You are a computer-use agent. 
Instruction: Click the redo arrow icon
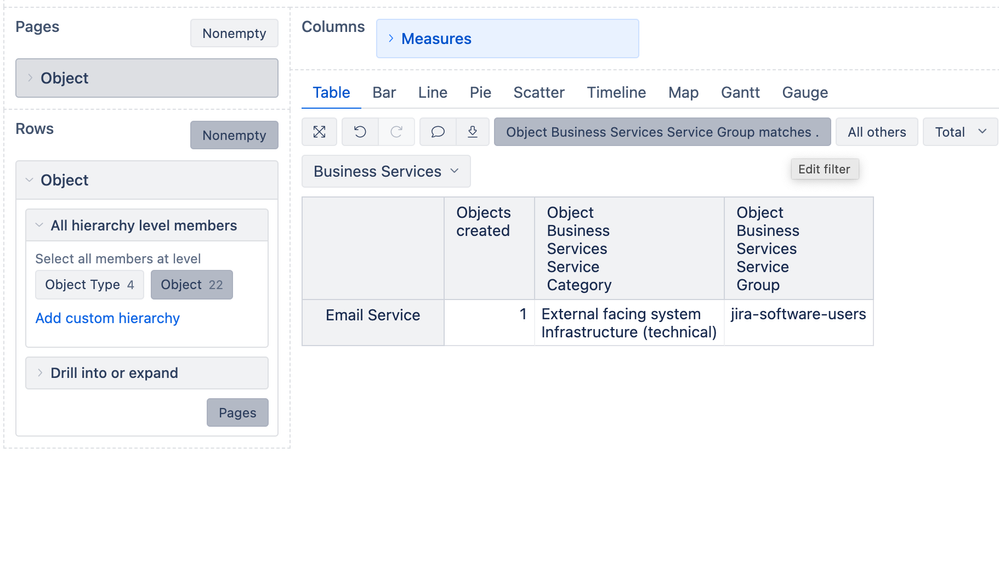point(396,132)
